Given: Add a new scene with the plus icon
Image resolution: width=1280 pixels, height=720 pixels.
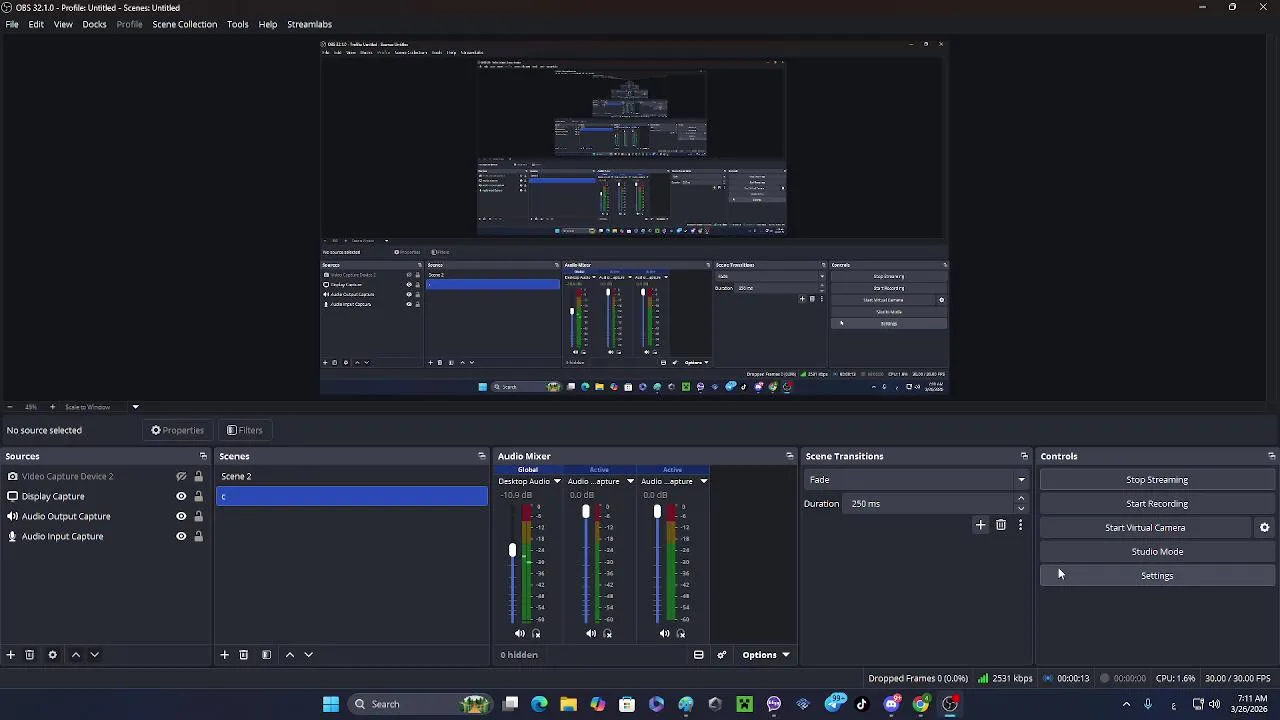Looking at the screenshot, I should click(225, 655).
